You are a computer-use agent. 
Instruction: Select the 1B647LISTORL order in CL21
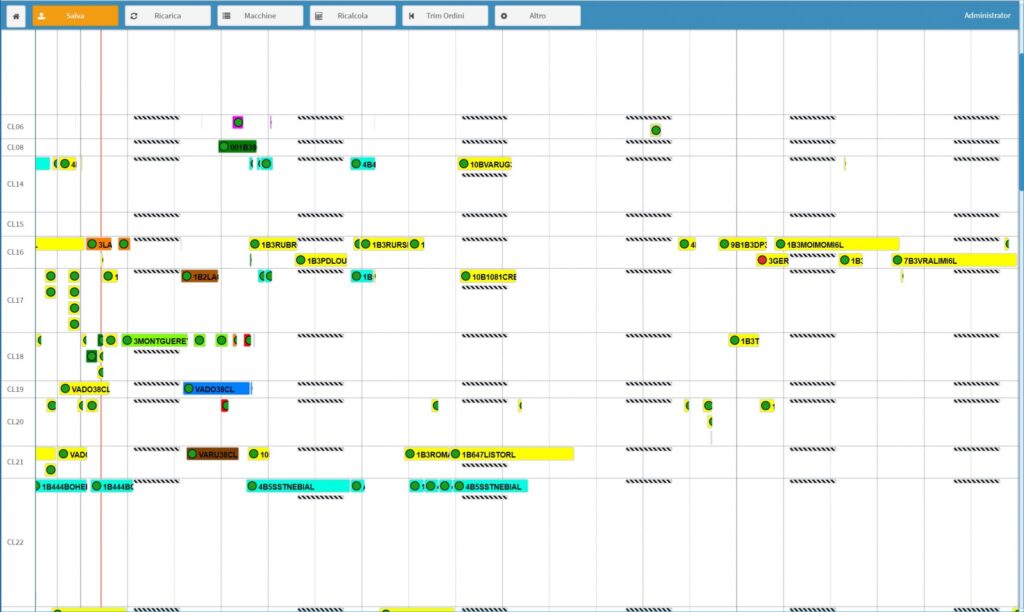pyautogui.click(x=514, y=454)
